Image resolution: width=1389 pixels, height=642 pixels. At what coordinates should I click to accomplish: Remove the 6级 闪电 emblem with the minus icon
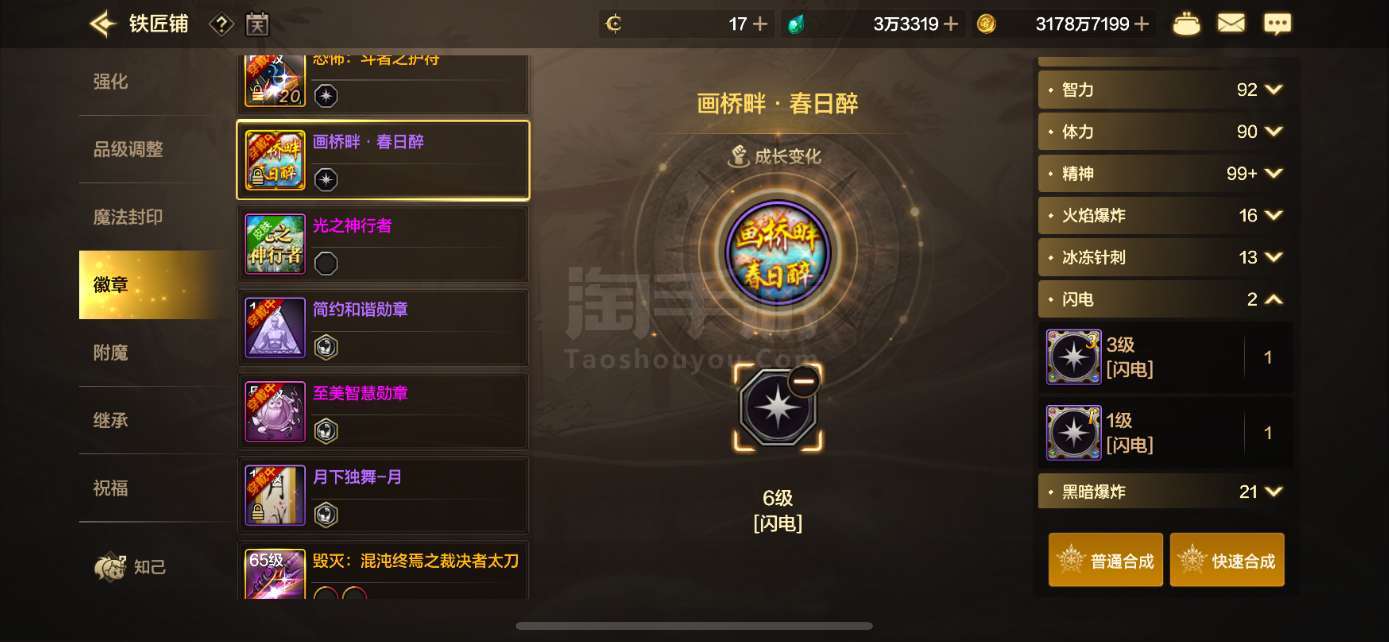(x=803, y=381)
